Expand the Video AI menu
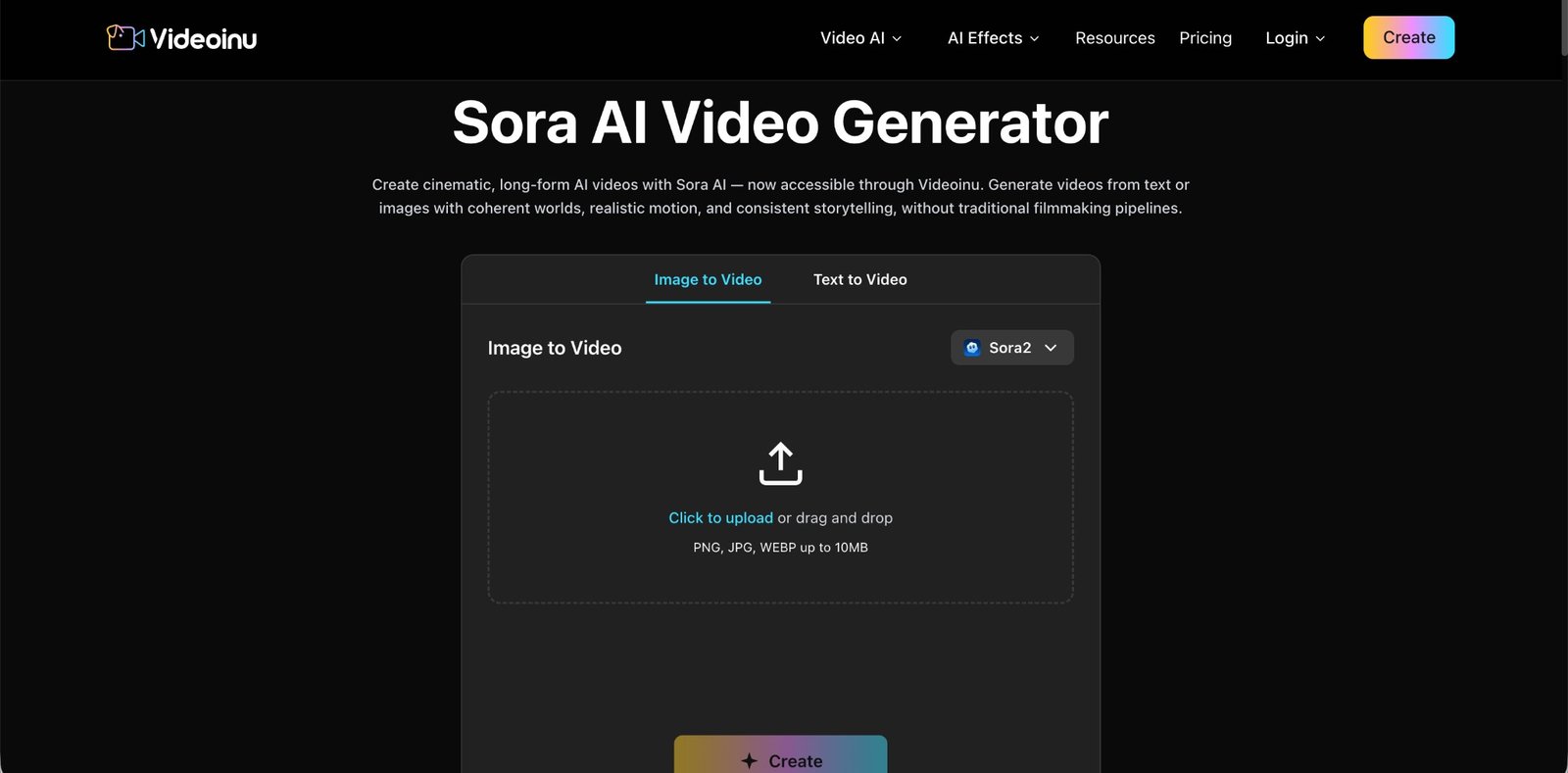The width and height of the screenshot is (1568, 773). 860,38
